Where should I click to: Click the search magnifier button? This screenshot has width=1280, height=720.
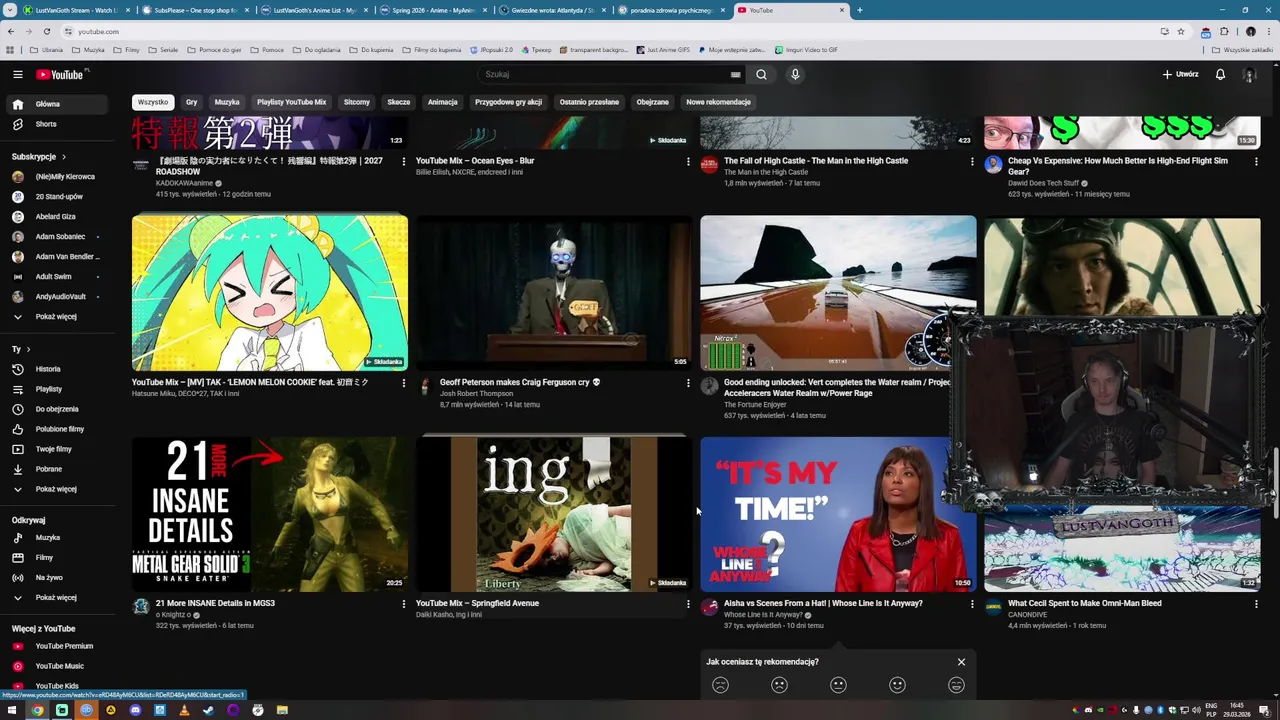click(x=761, y=74)
